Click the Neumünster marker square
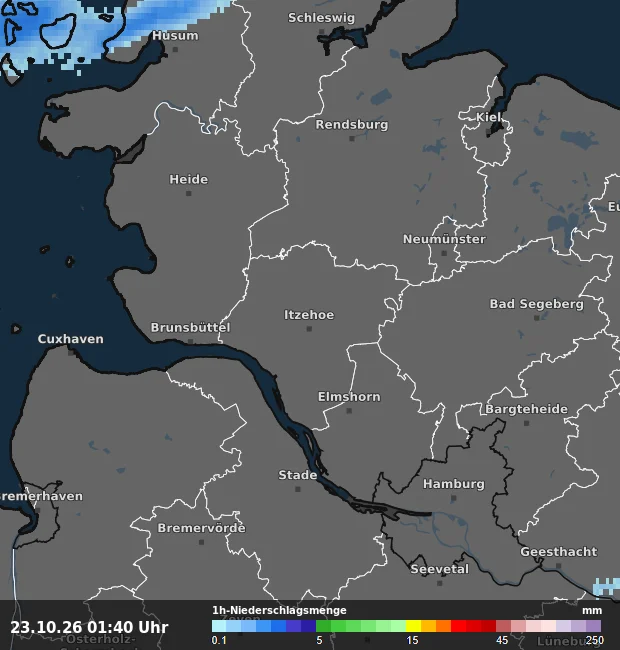Screen dimensions: 620x650 point(444,253)
